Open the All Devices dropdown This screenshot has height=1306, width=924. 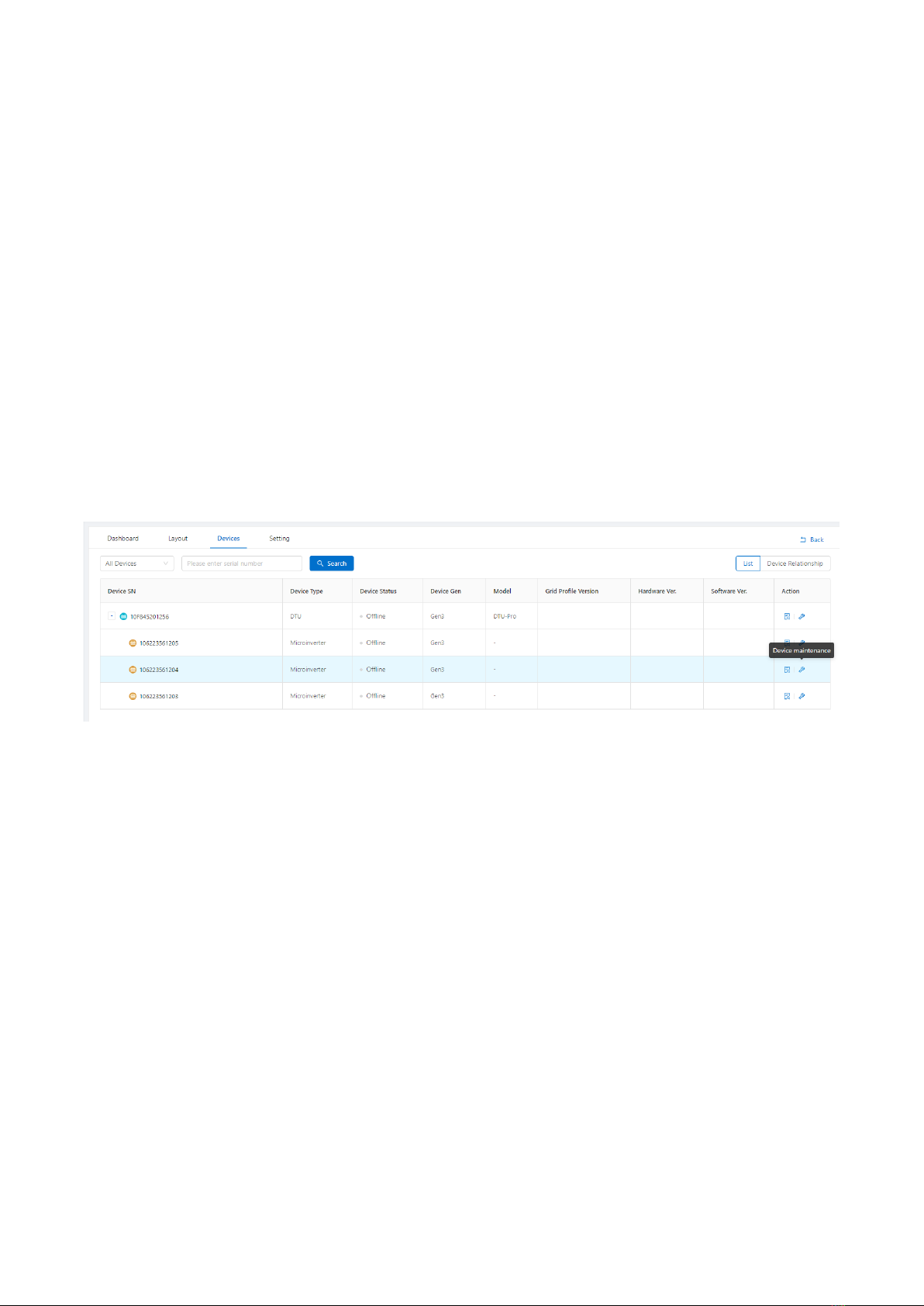pyautogui.click(x=137, y=563)
